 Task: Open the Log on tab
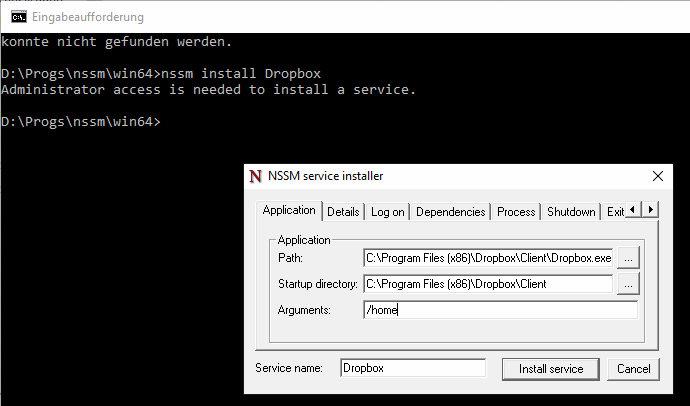[387, 212]
